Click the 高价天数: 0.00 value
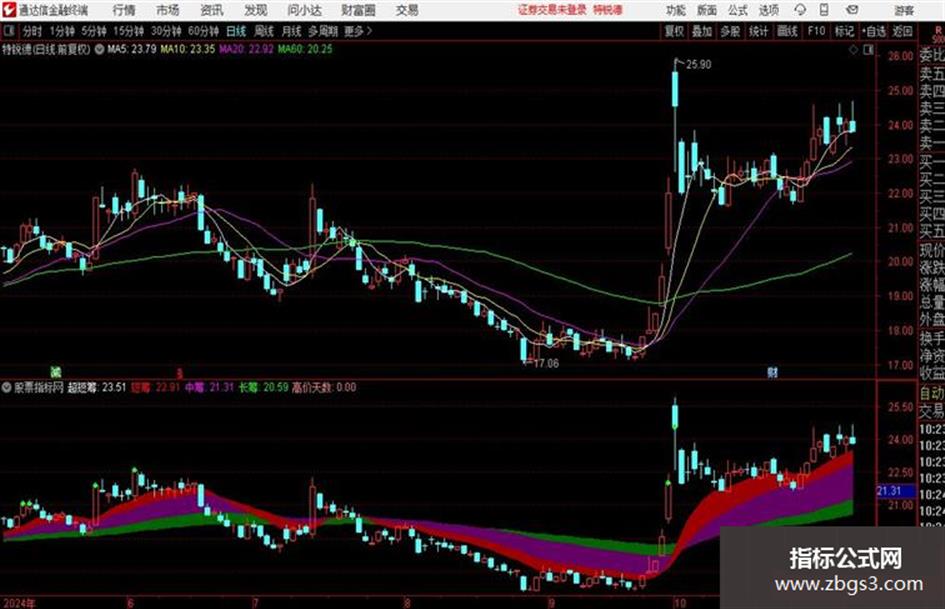The width and height of the screenshot is (945, 609). coord(324,388)
